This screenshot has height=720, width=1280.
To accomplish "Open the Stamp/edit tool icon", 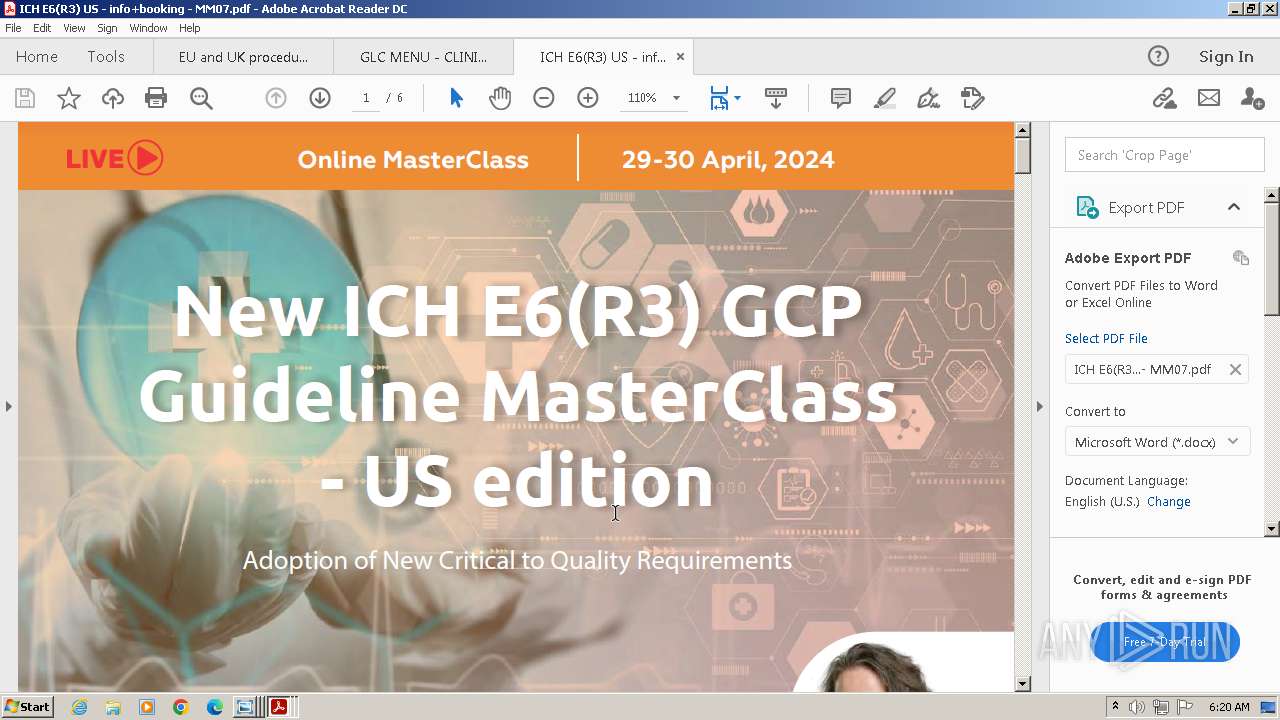I will [973, 98].
